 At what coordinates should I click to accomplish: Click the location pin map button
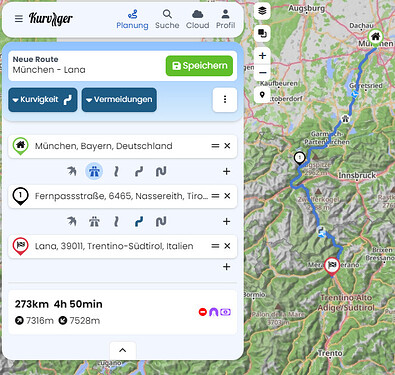(262, 95)
